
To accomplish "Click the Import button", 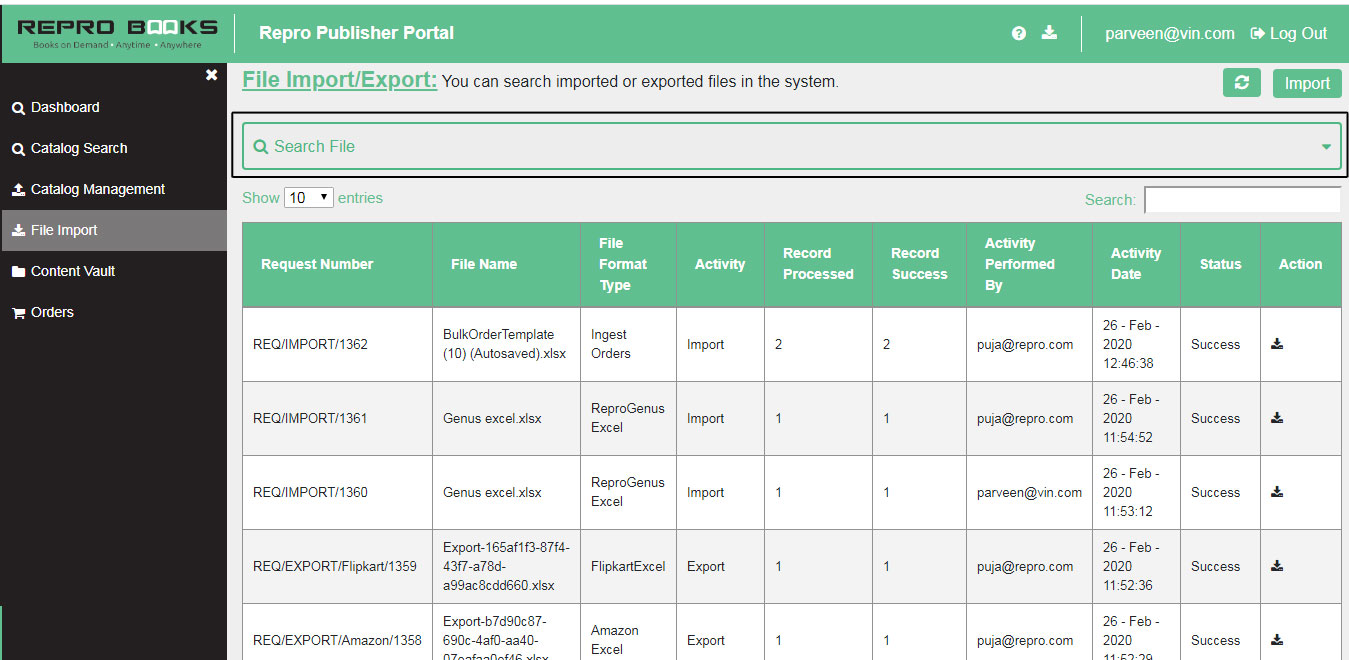I will [x=1307, y=83].
